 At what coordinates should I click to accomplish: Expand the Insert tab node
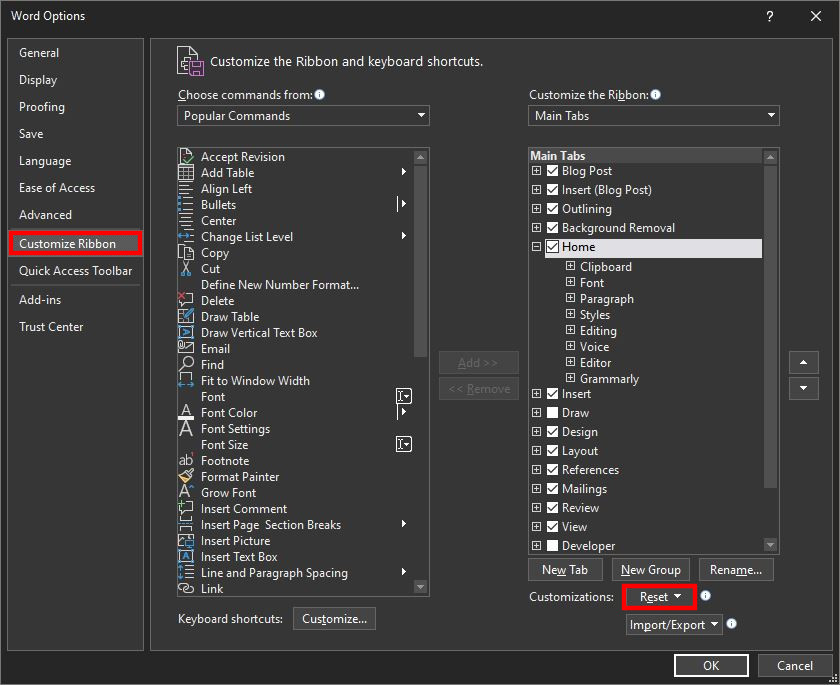536,394
